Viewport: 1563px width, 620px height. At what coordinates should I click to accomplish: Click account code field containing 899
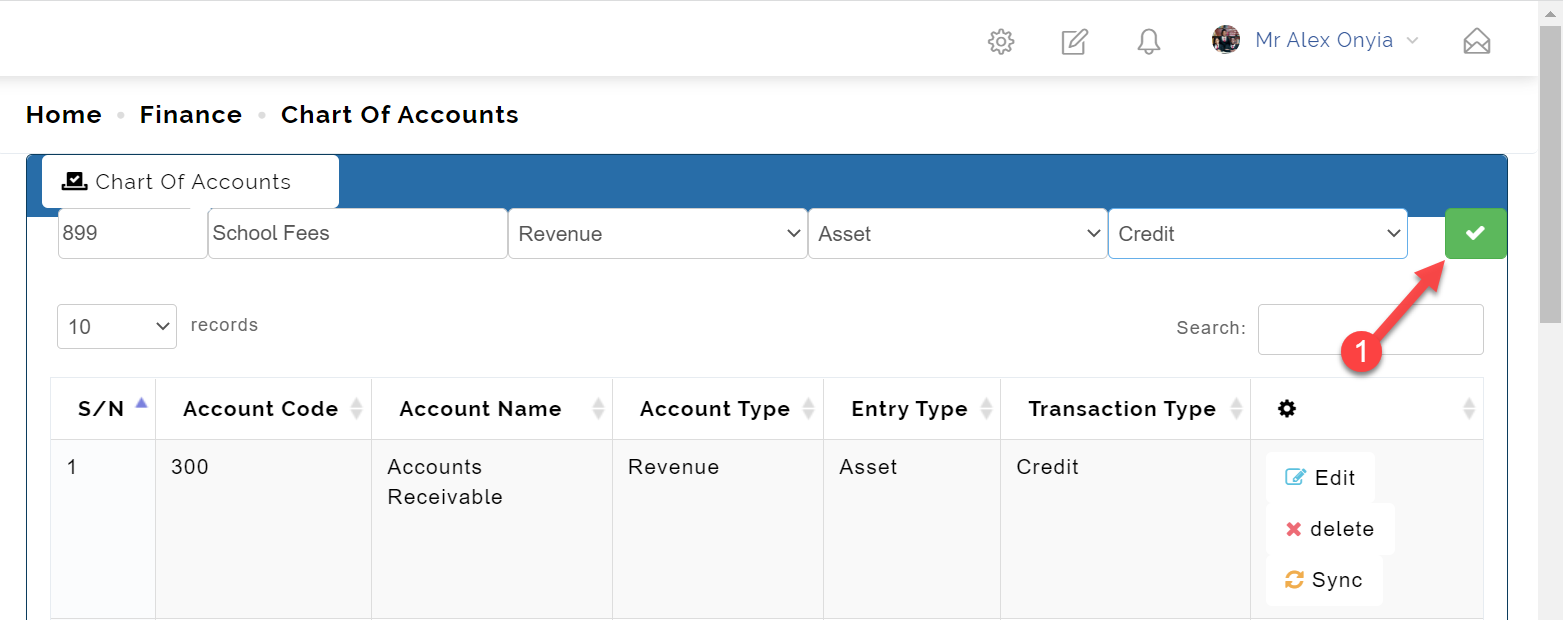coord(132,233)
